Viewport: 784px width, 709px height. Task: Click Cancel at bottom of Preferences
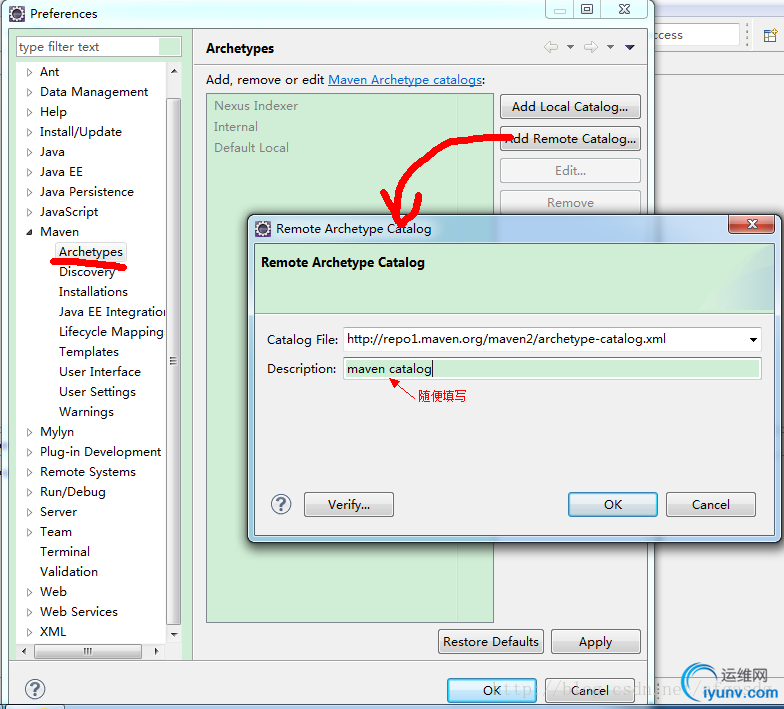click(x=590, y=690)
